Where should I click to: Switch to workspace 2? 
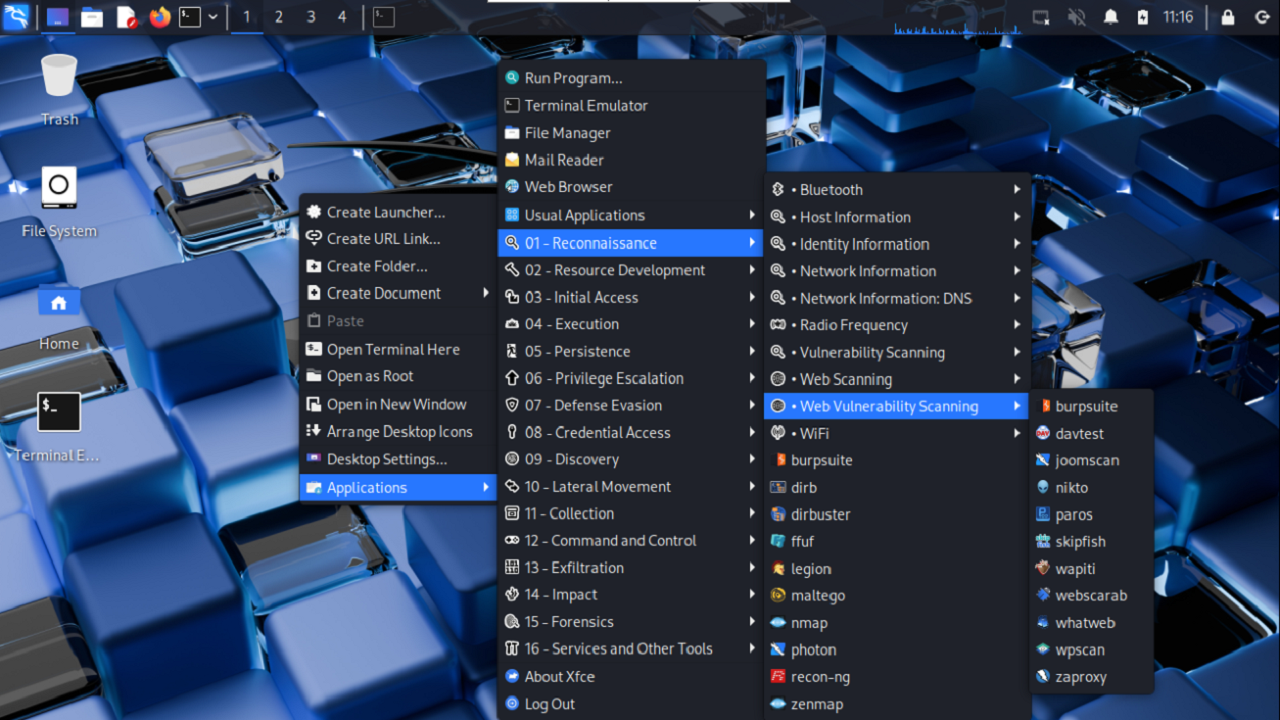click(278, 16)
